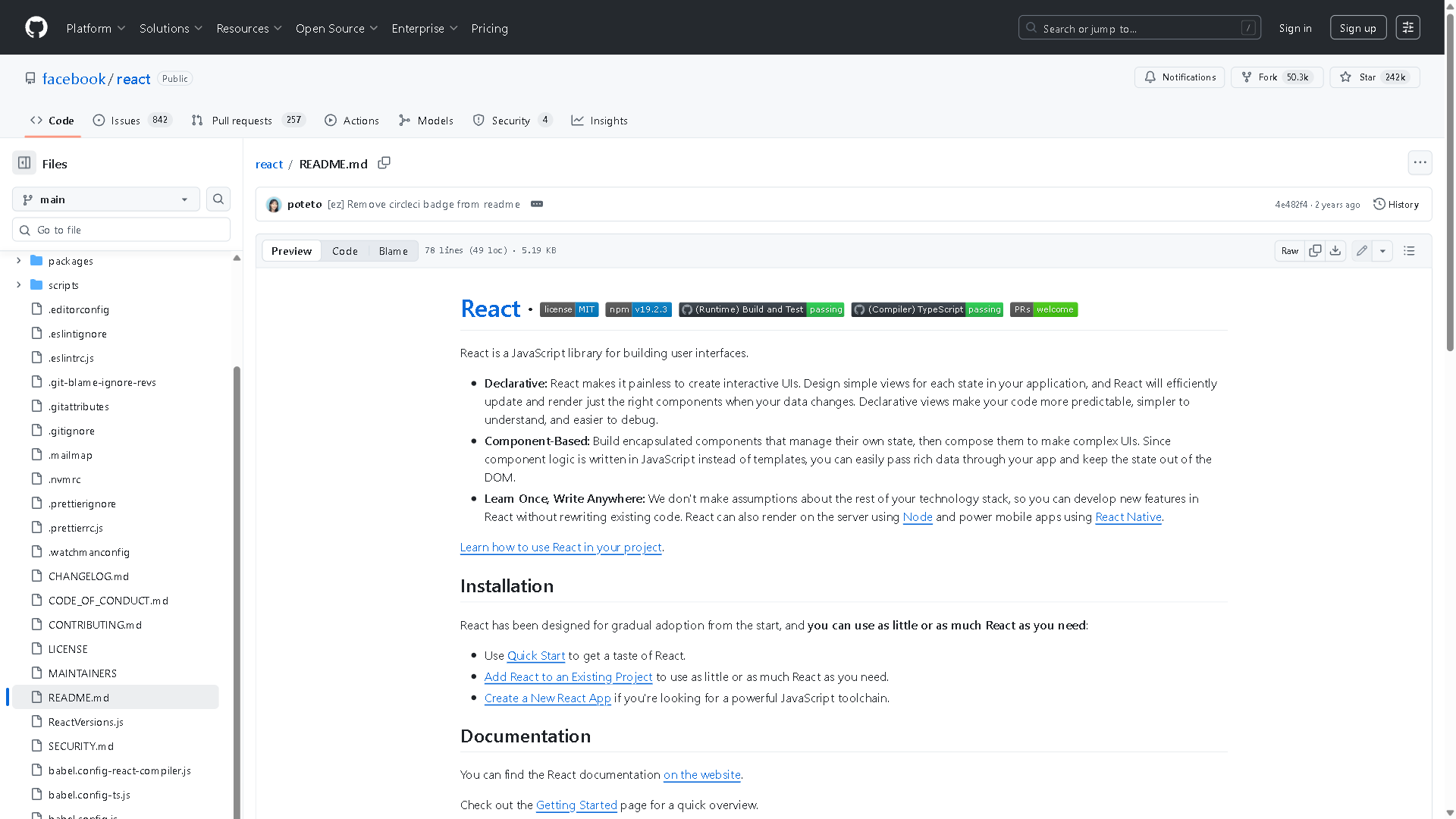Follow the Quick Start link

(x=536, y=655)
